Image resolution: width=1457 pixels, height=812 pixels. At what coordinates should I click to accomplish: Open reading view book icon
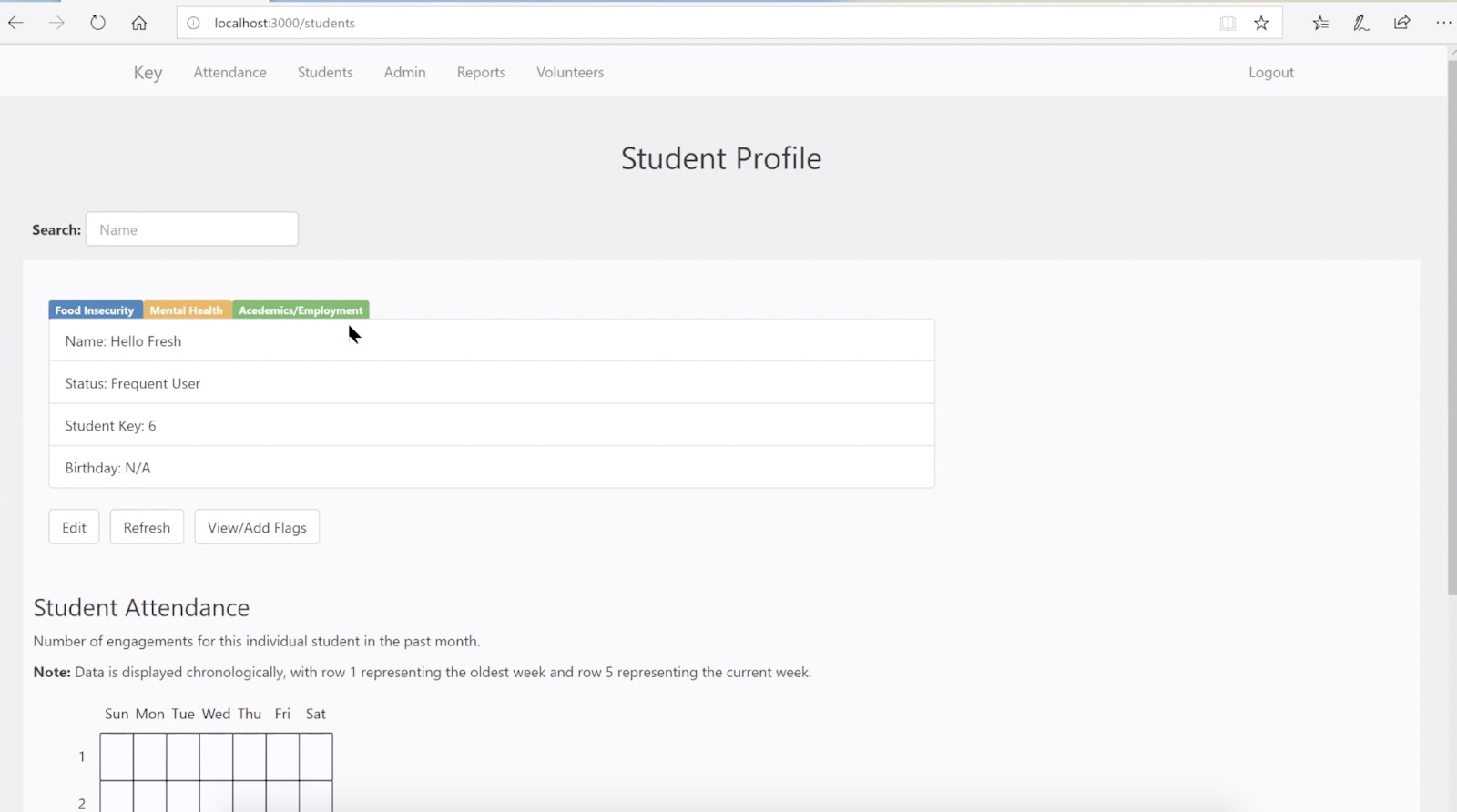coord(1228,23)
